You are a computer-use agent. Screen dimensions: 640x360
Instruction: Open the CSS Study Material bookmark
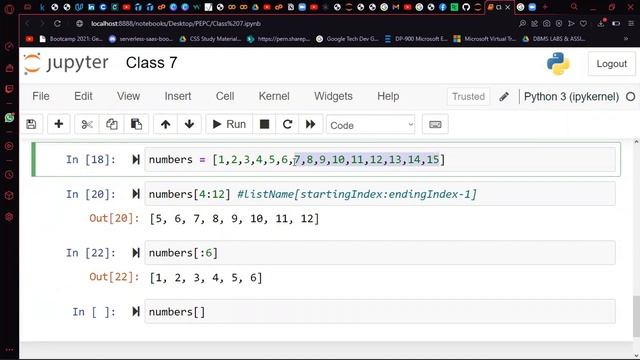(x=211, y=39)
